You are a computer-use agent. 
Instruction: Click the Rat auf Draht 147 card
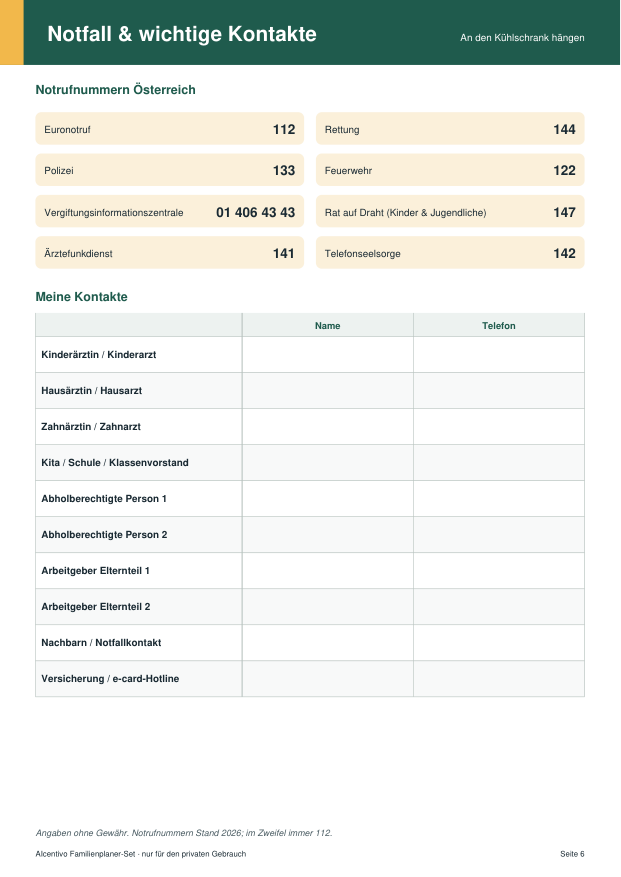pos(450,212)
